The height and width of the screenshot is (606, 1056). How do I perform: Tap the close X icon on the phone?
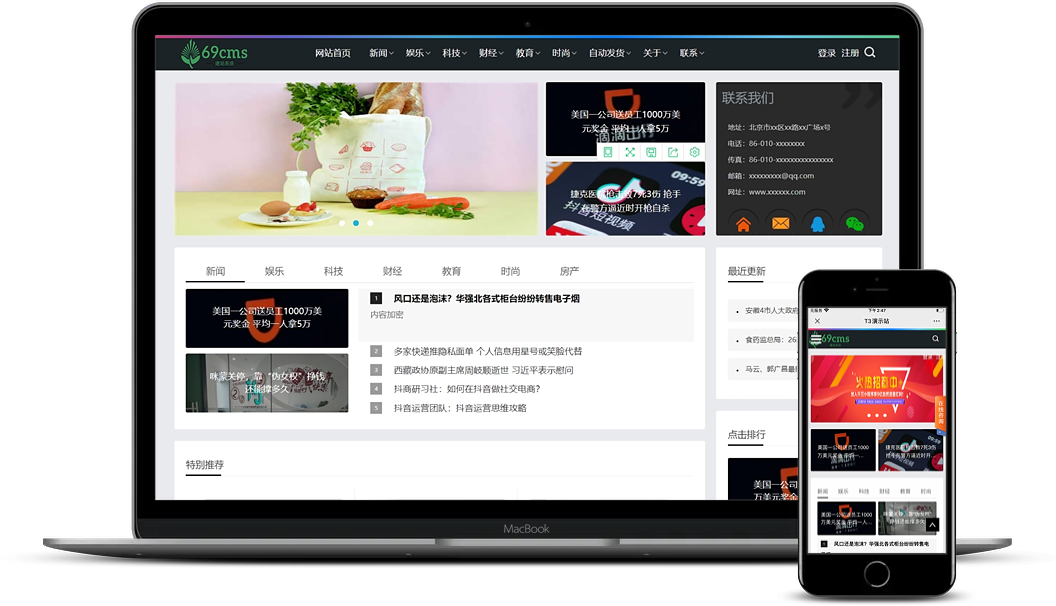(x=817, y=321)
